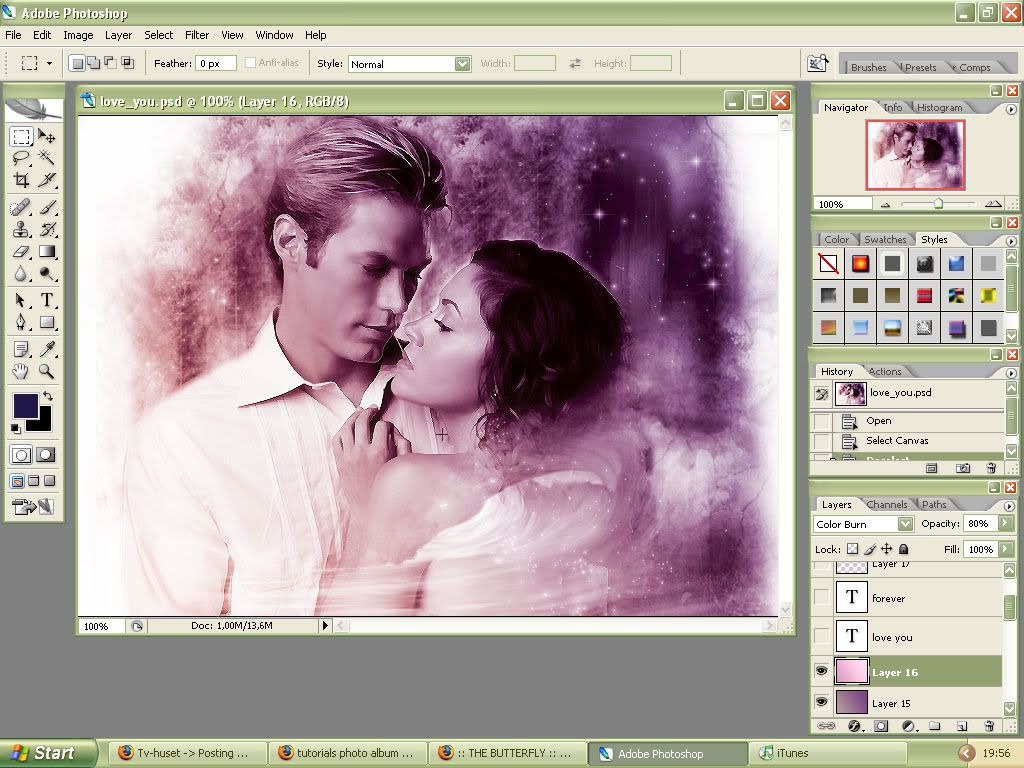The image size is (1024, 768).
Task: Select the Gradient tool
Action: click(x=46, y=251)
